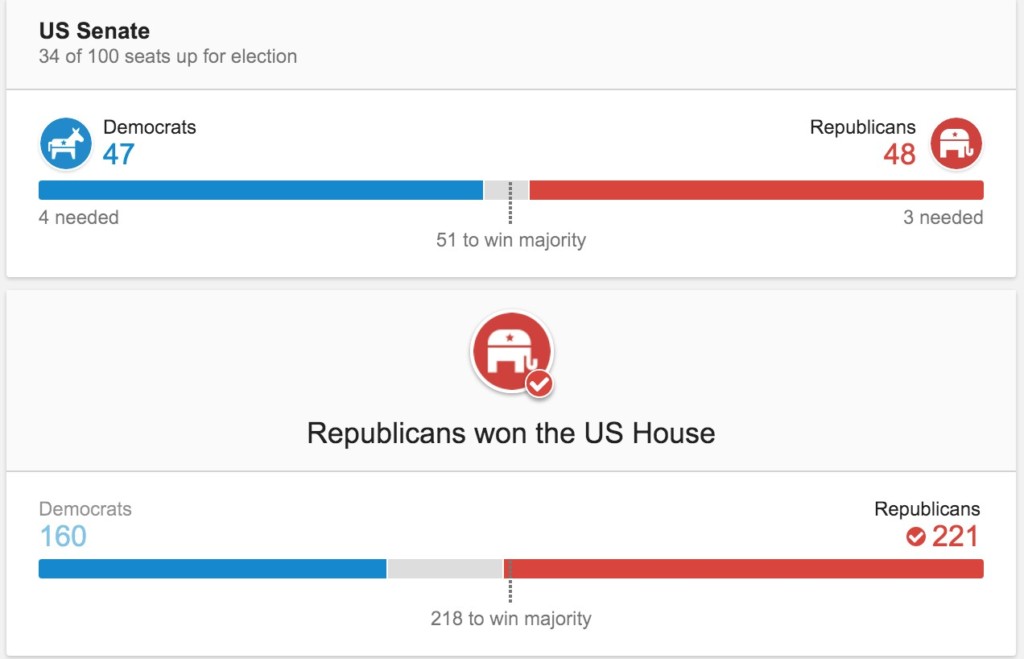Click the US Senate heading
1024x659 pixels.
[94, 31]
